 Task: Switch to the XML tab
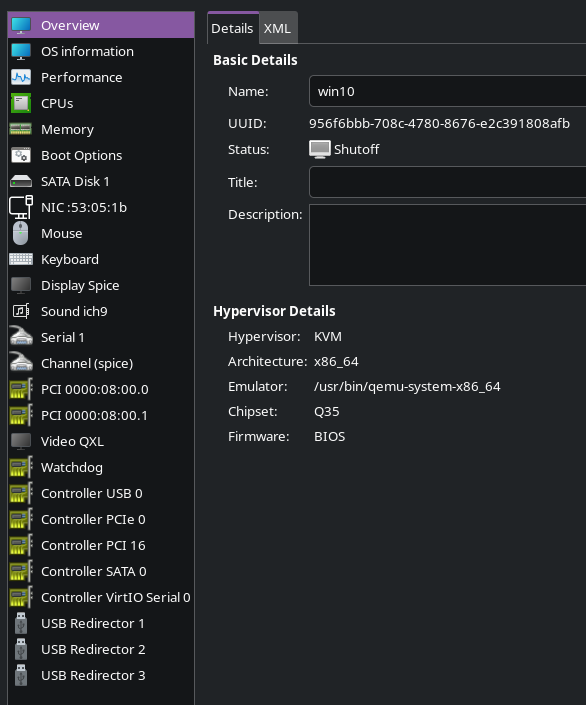tap(277, 28)
